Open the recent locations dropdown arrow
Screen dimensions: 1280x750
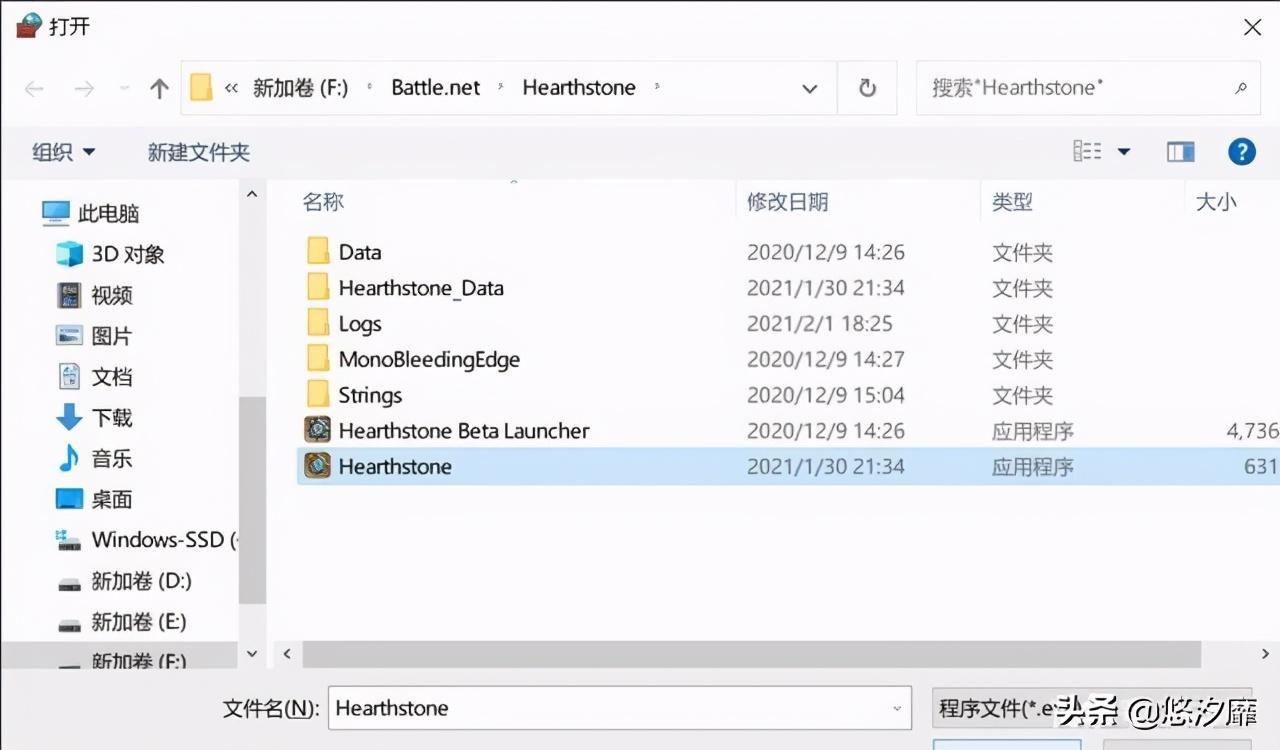pyautogui.click(x=124, y=89)
